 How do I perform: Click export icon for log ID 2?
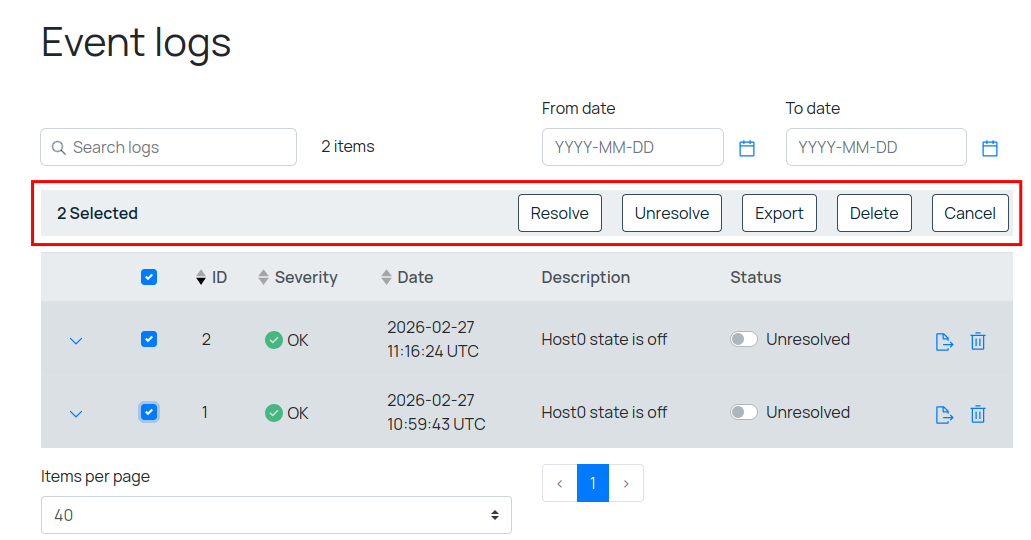coord(944,341)
